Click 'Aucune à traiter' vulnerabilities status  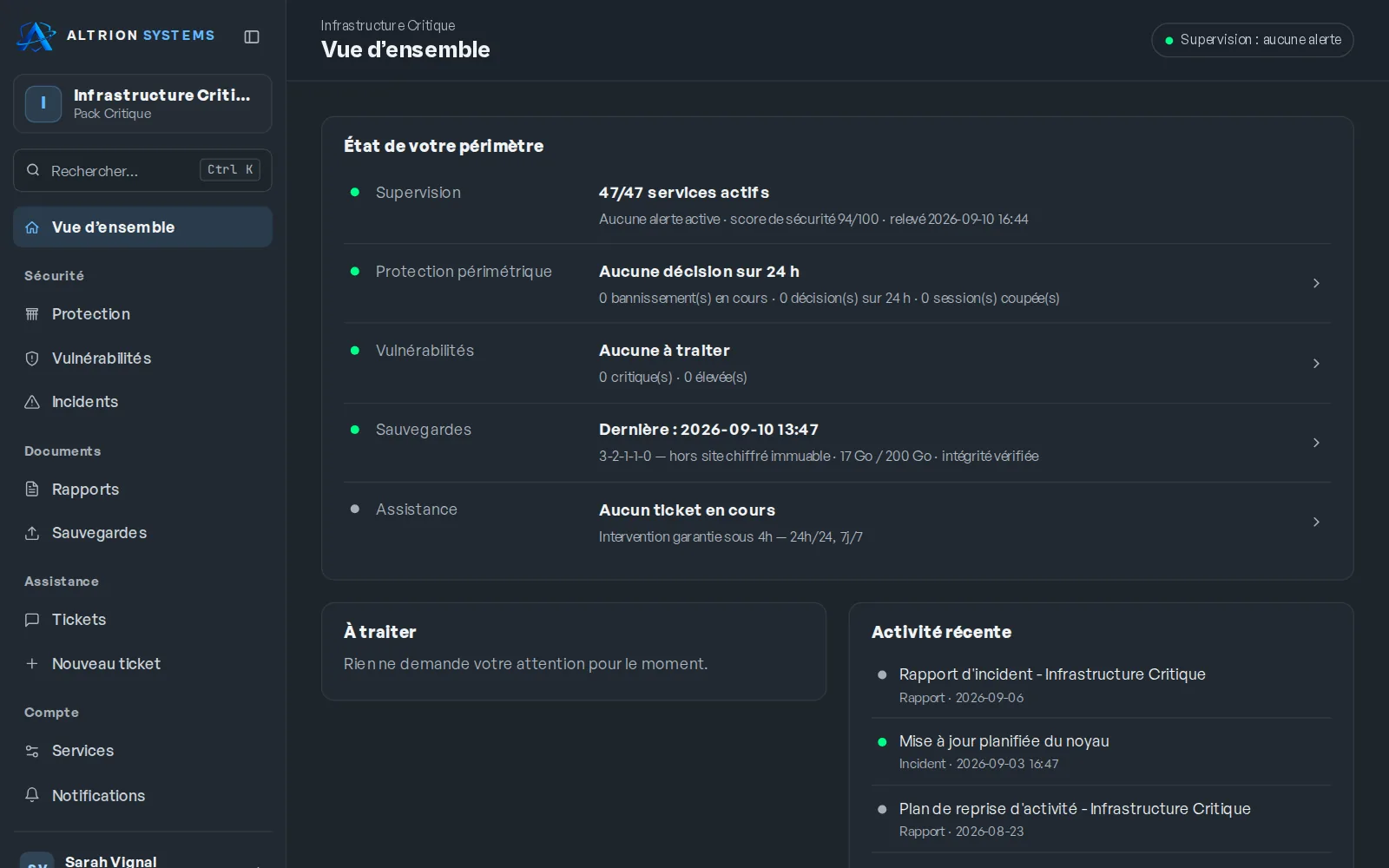(664, 351)
